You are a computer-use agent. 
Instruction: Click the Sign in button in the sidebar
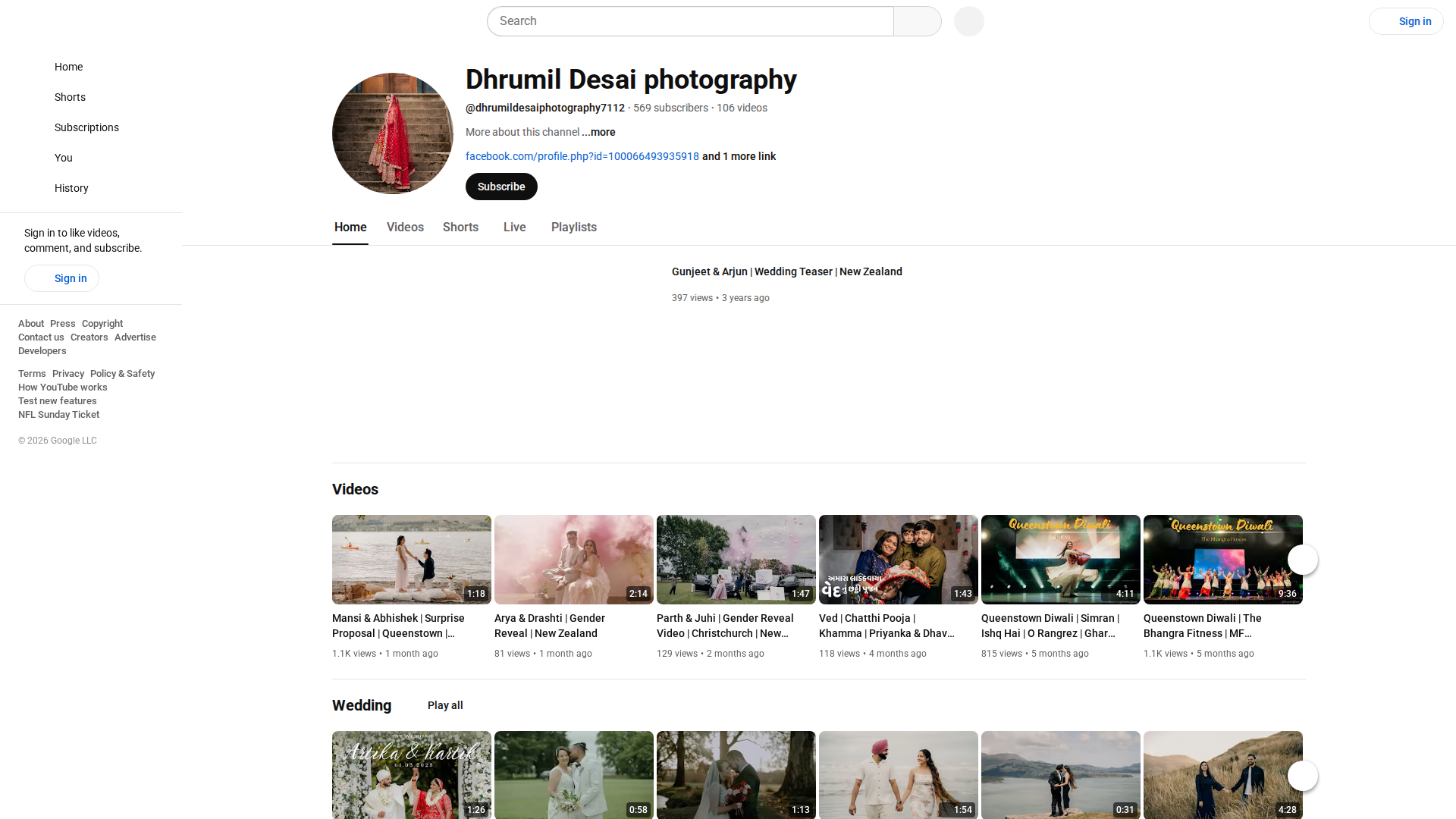click(x=61, y=278)
